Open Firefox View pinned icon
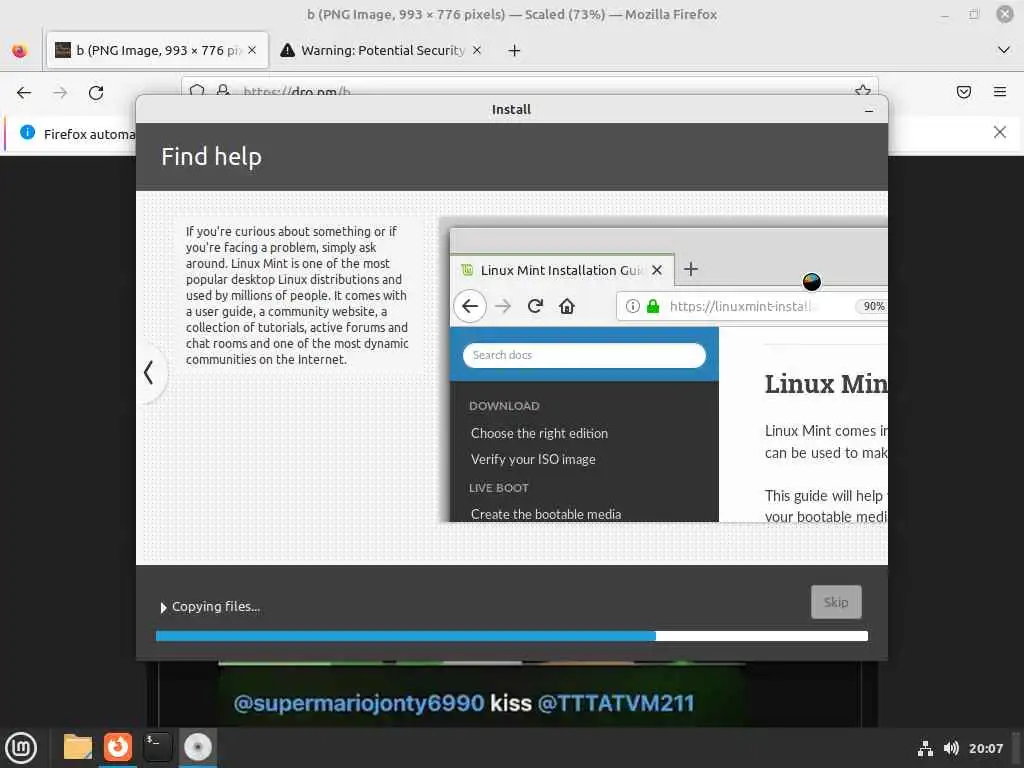 point(20,50)
